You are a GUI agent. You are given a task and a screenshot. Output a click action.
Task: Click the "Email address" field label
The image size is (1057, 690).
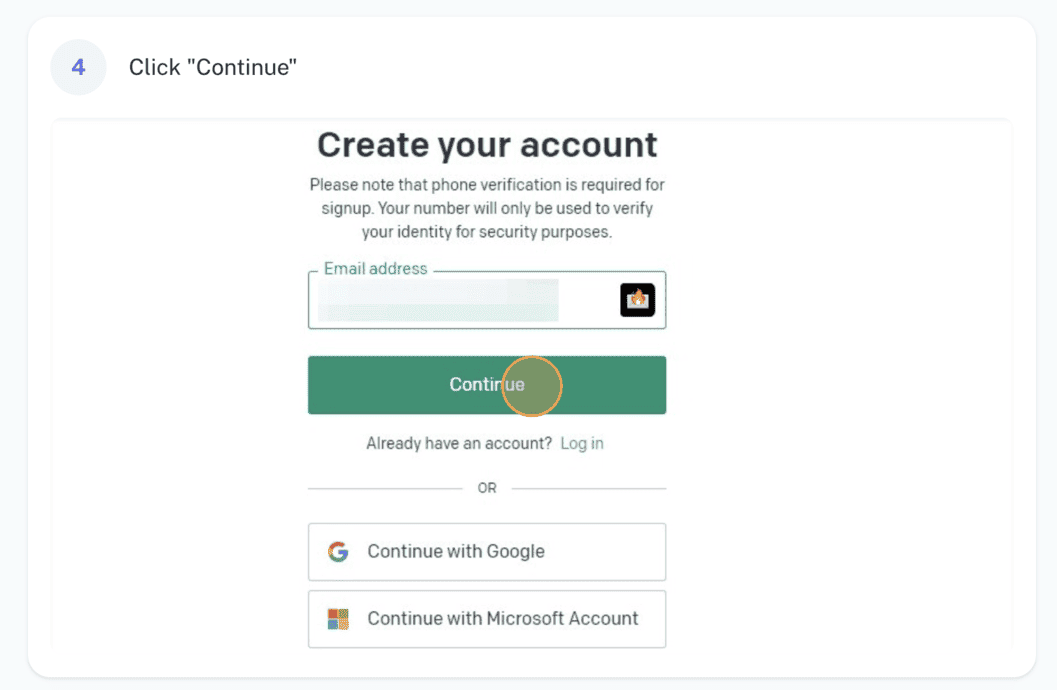[x=375, y=269]
